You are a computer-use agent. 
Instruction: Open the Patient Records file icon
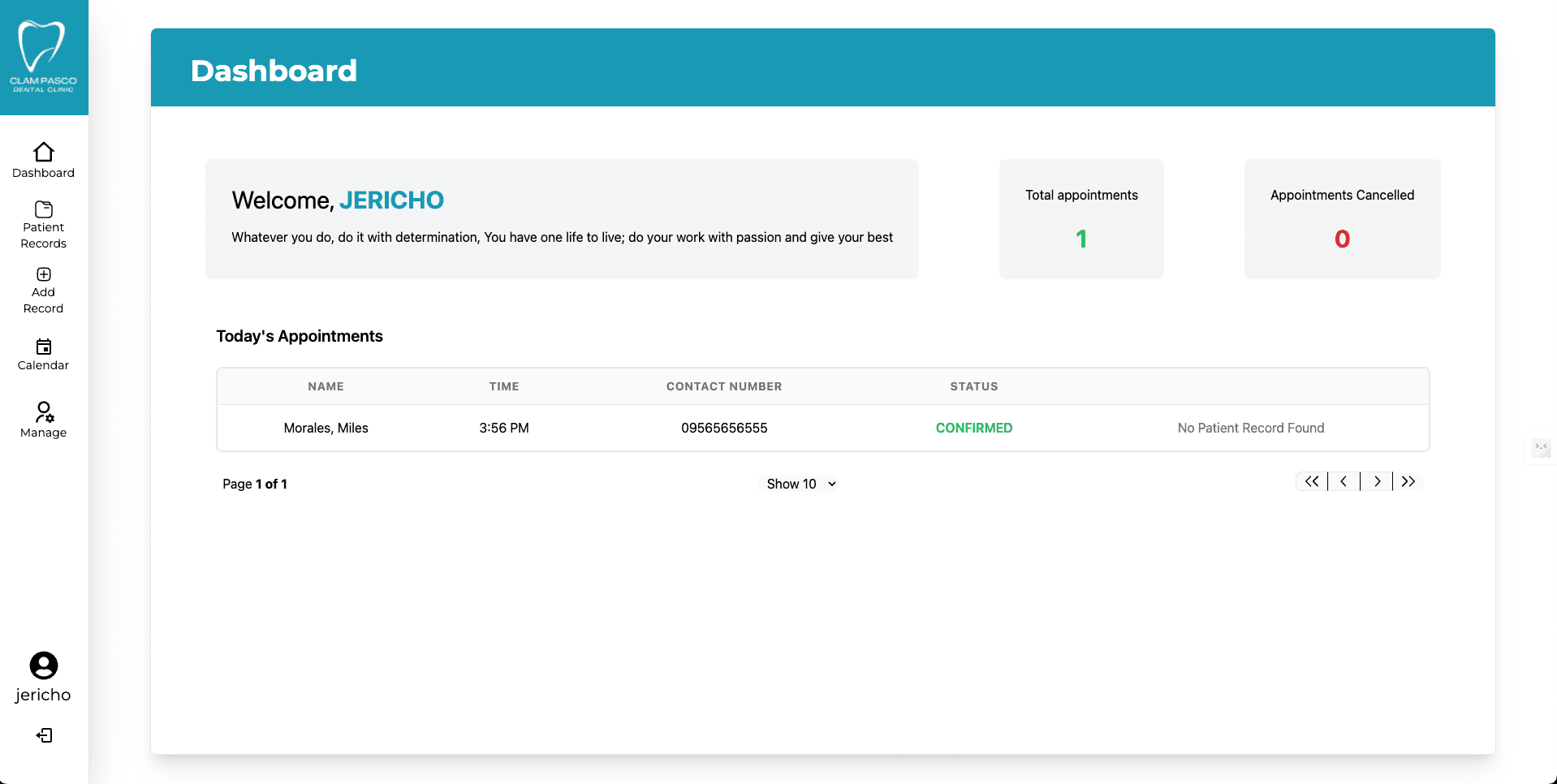[x=43, y=209]
